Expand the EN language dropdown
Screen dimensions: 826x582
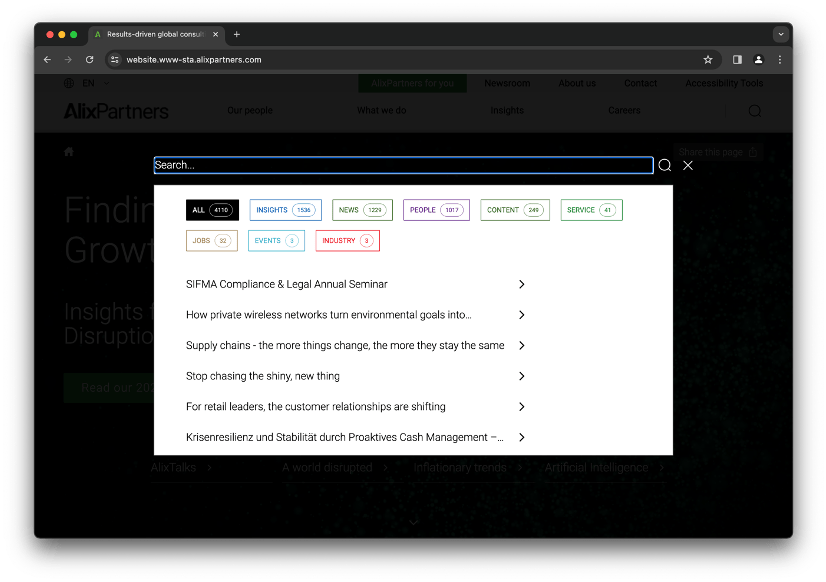[x=106, y=83]
